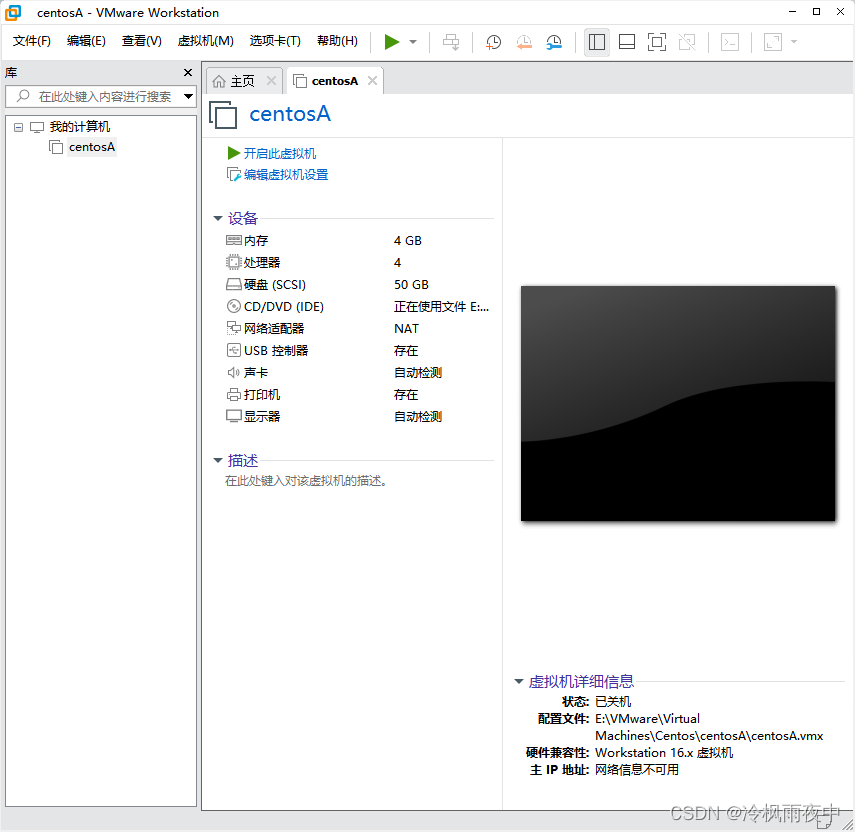Click the console view toolbar icon
This screenshot has height=832, width=855.
(730, 42)
